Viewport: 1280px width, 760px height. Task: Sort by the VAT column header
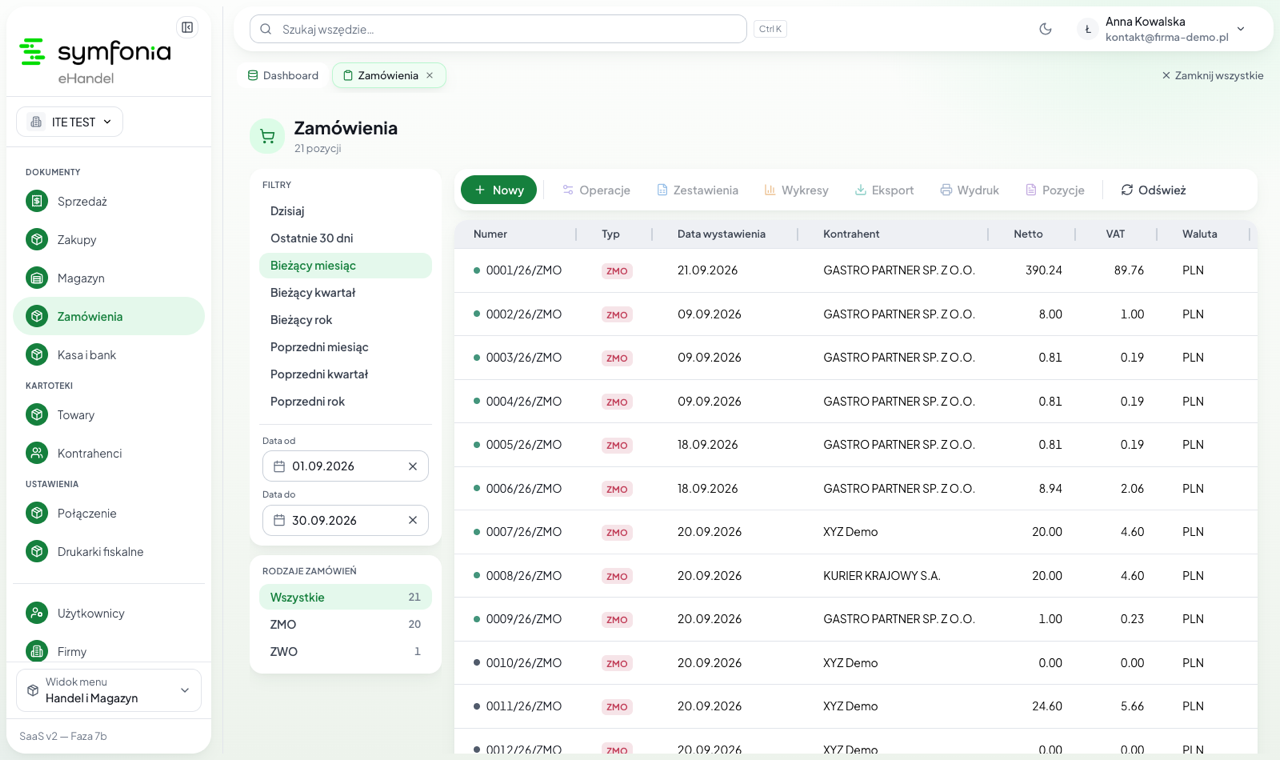1115,234
